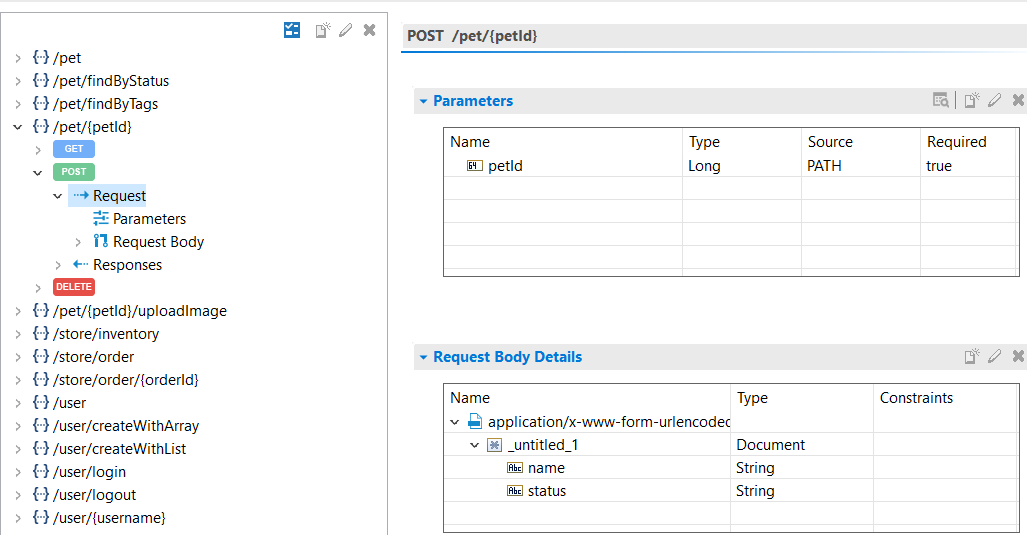The image size is (1027, 535).
Task: Click the new item icon above the resource tree
Action: 323,30
